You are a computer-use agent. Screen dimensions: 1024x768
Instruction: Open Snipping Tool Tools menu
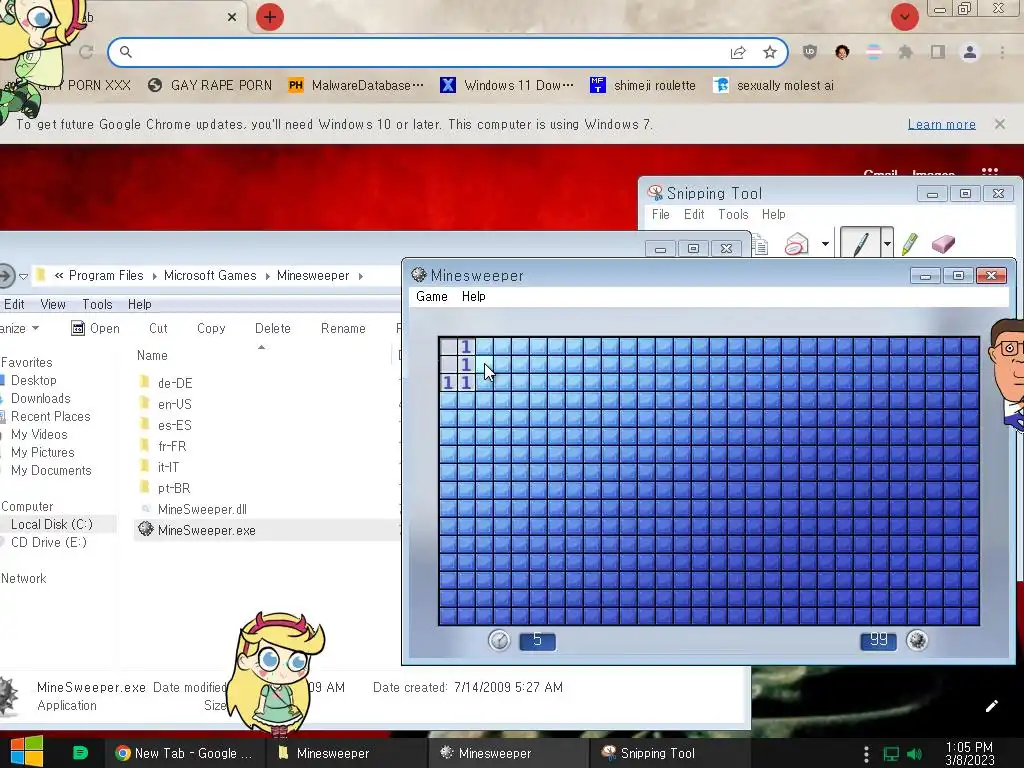(733, 214)
